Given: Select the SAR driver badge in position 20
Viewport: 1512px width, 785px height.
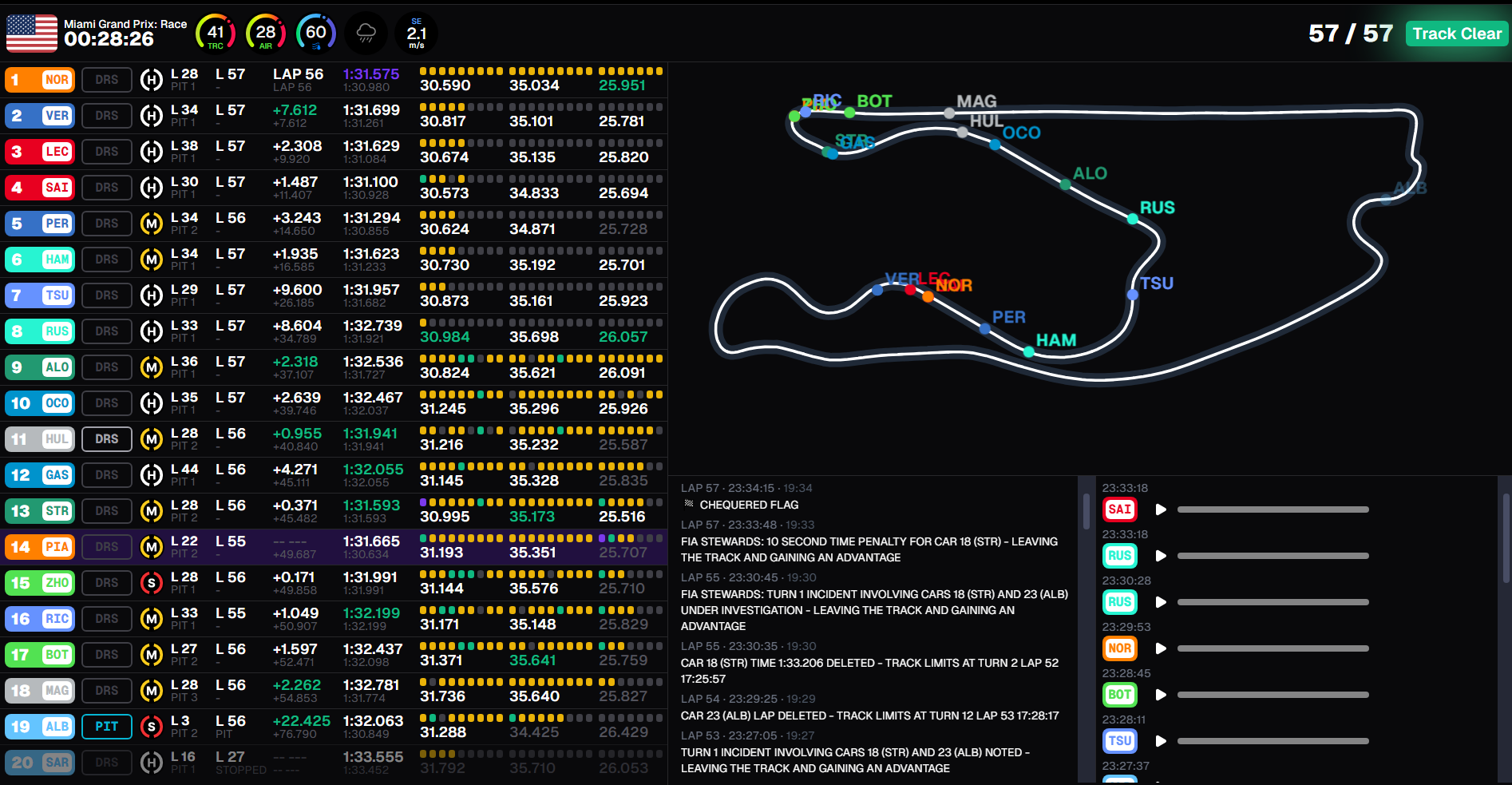Looking at the screenshot, I should [x=40, y=763].
